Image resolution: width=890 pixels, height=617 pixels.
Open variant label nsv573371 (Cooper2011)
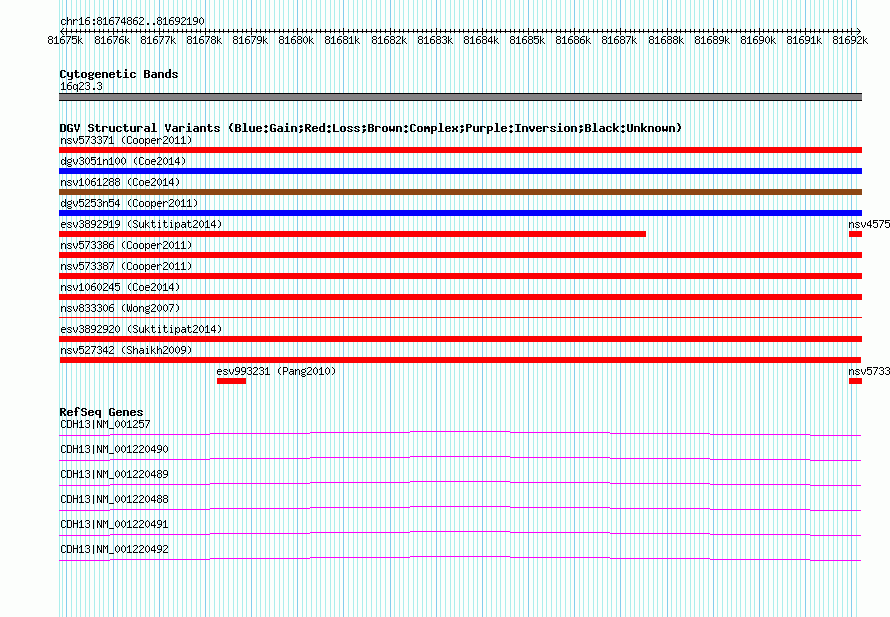pyautogui.click(x=126, y=140)
